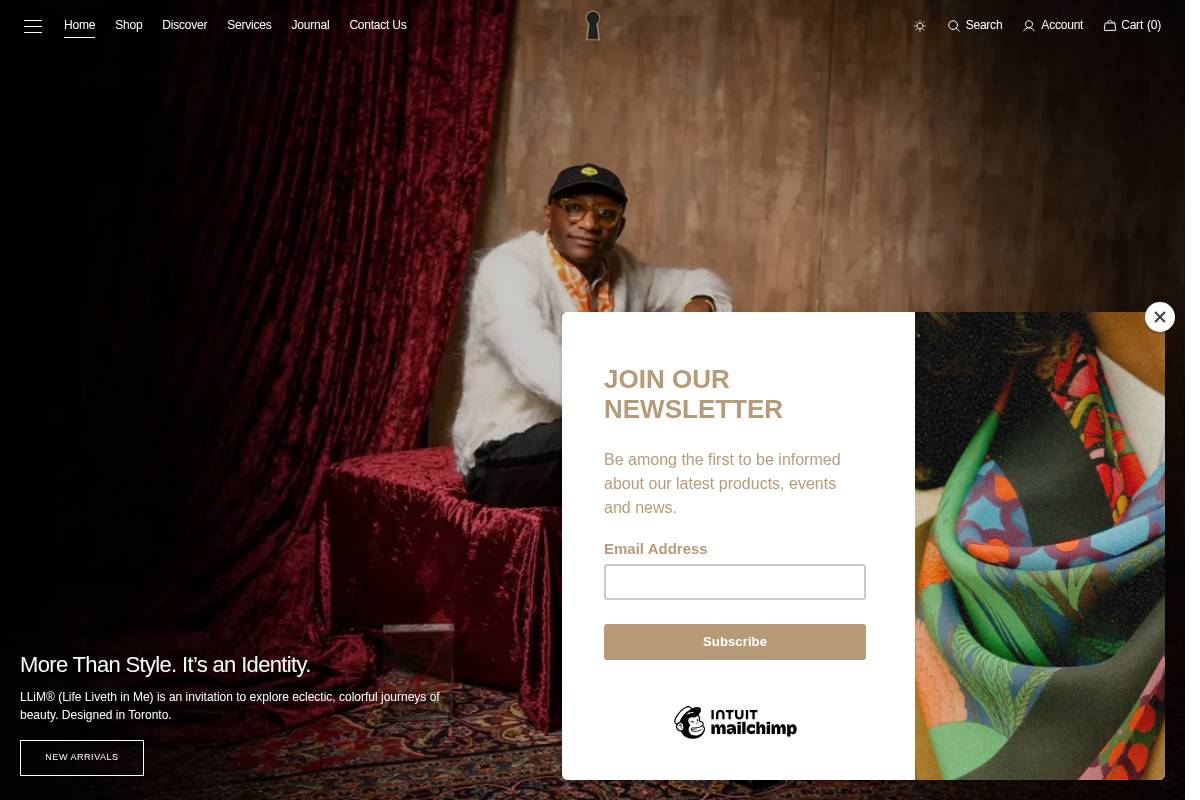Open the Shop menu
The image size is (1200, 800).
tap(129, 25)
